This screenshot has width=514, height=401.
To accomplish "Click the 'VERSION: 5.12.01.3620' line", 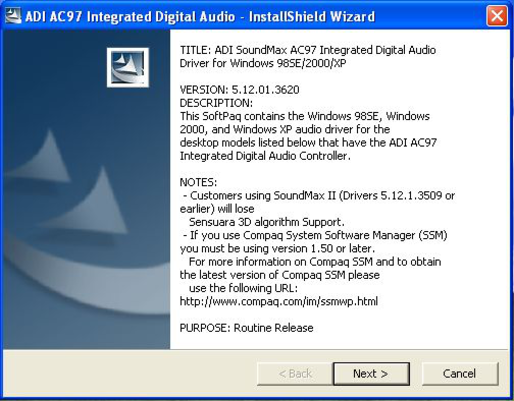I will [239, 90].
